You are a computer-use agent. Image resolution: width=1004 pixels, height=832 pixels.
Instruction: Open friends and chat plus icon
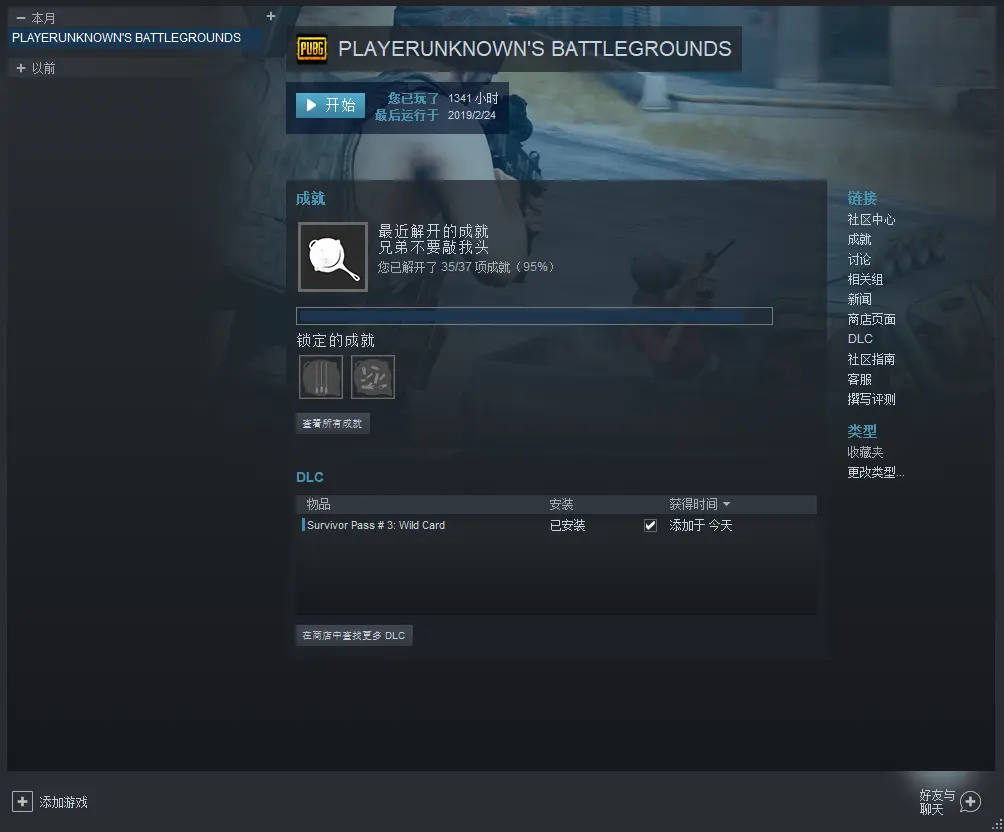coord(970,801)
